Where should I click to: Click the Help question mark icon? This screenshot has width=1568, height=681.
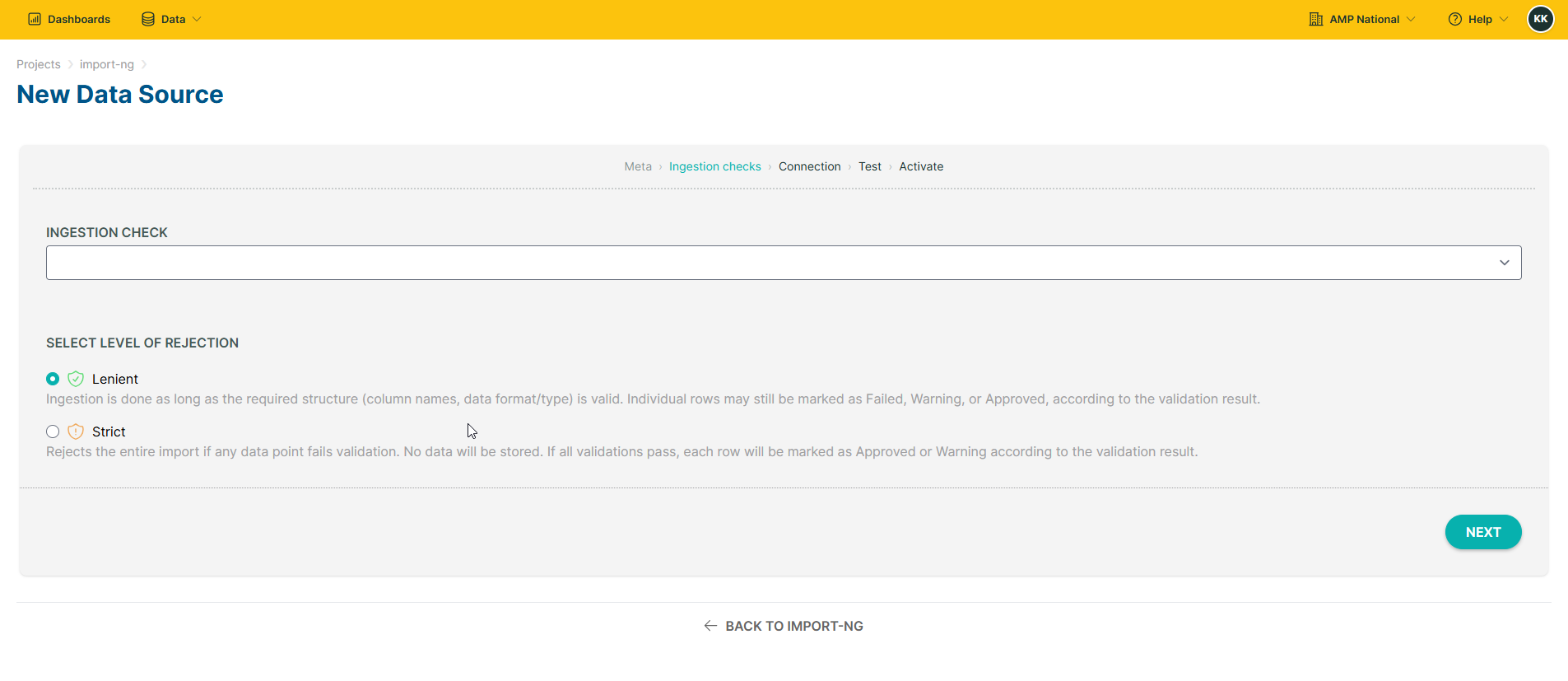click(1455, 19)
